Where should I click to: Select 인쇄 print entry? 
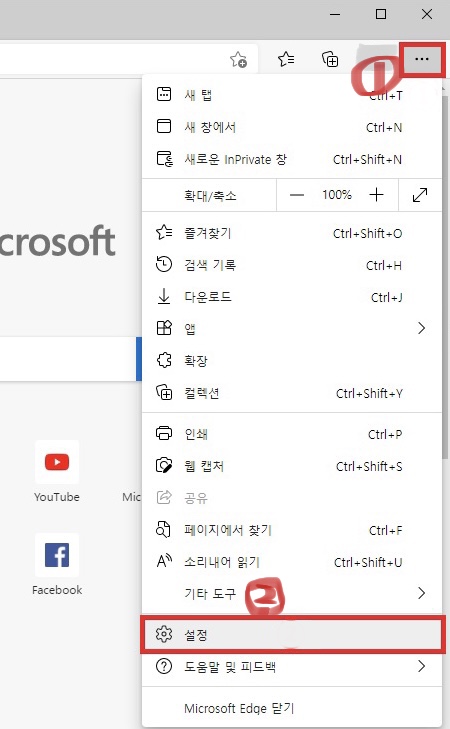click(291, 434)
